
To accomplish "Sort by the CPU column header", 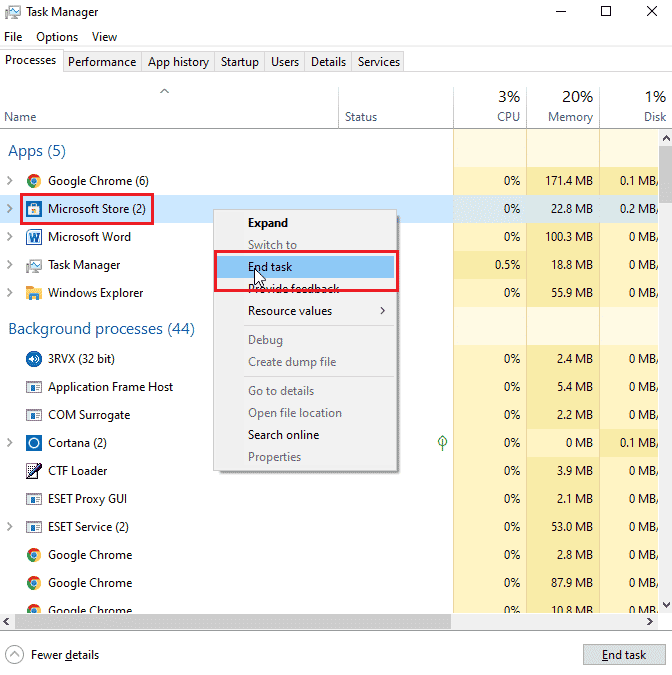I will coord(490,108).
